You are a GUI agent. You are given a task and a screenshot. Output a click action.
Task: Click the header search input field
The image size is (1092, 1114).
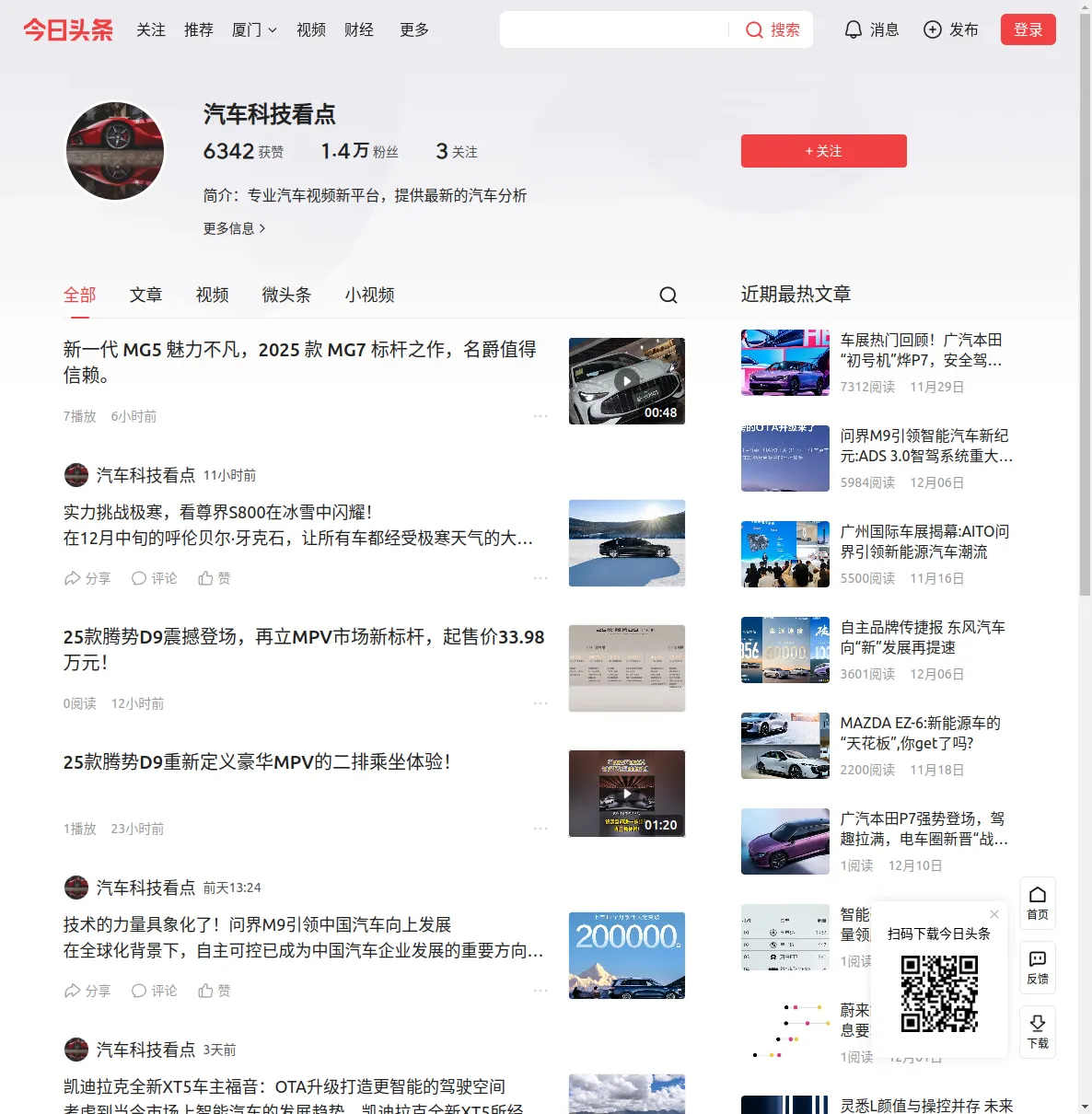pos(615,30)
